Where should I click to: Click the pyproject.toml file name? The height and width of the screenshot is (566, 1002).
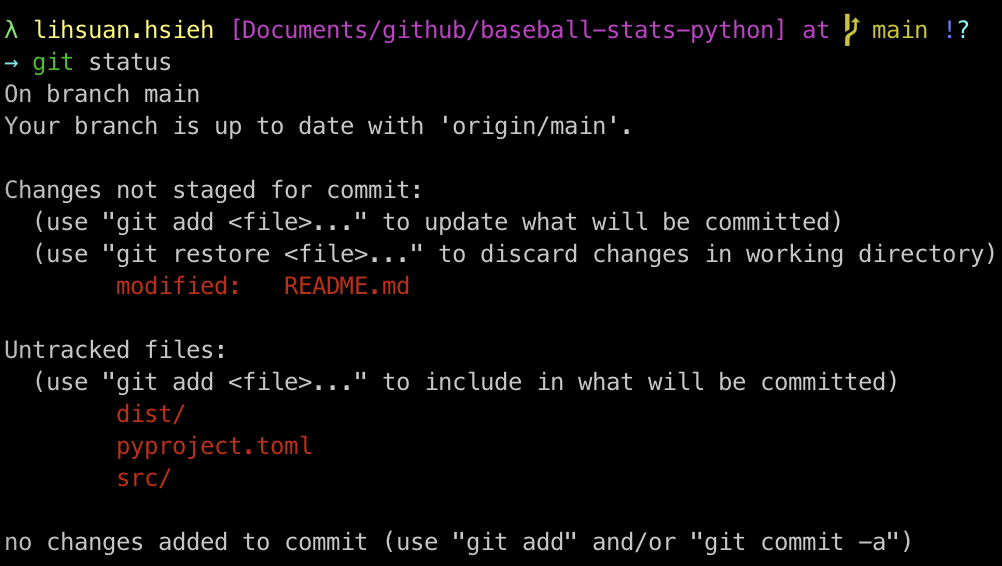point(214,446)
